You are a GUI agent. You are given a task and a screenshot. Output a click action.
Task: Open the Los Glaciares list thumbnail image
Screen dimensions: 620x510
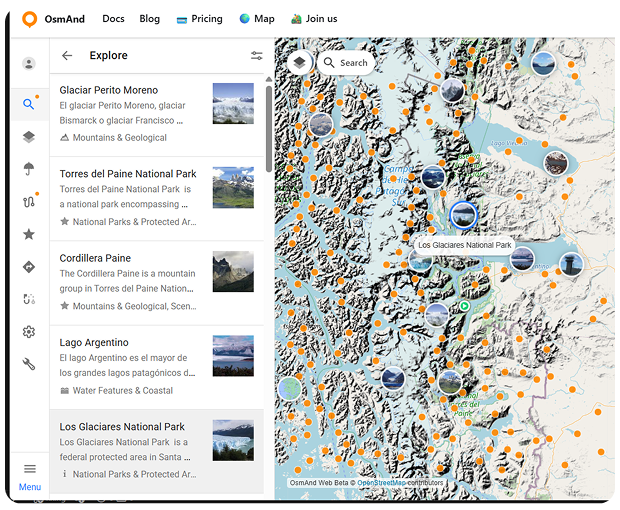[233, 440]
